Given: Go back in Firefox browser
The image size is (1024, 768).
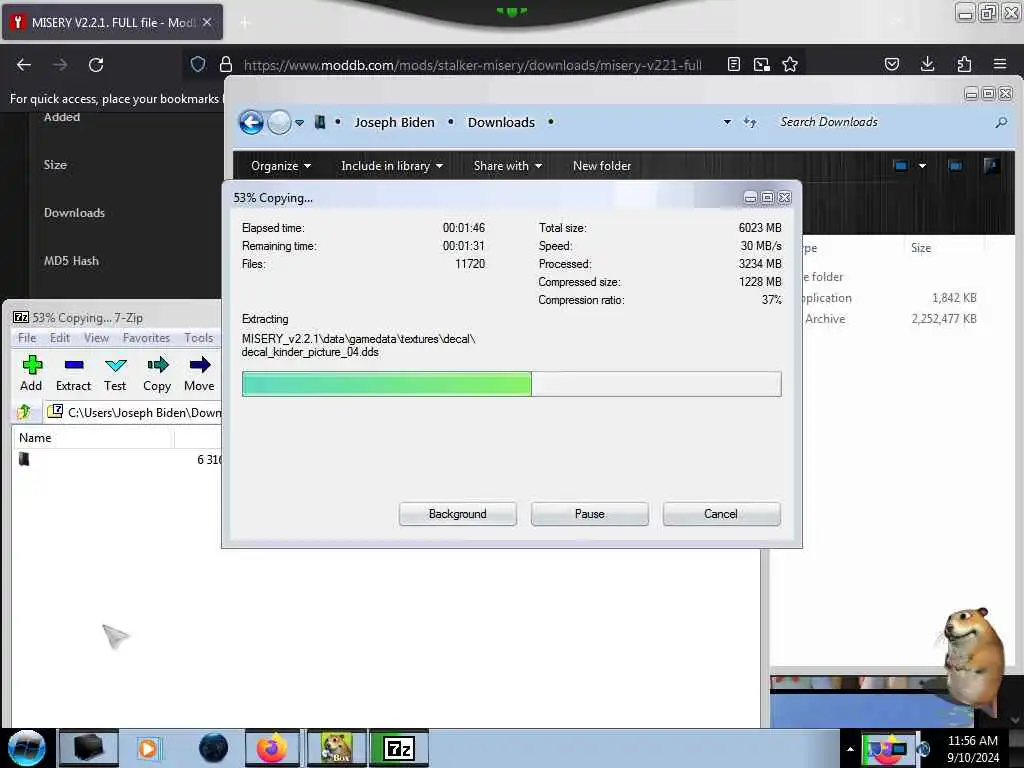Looking at the screenshot, I should (x=24, y=65).
